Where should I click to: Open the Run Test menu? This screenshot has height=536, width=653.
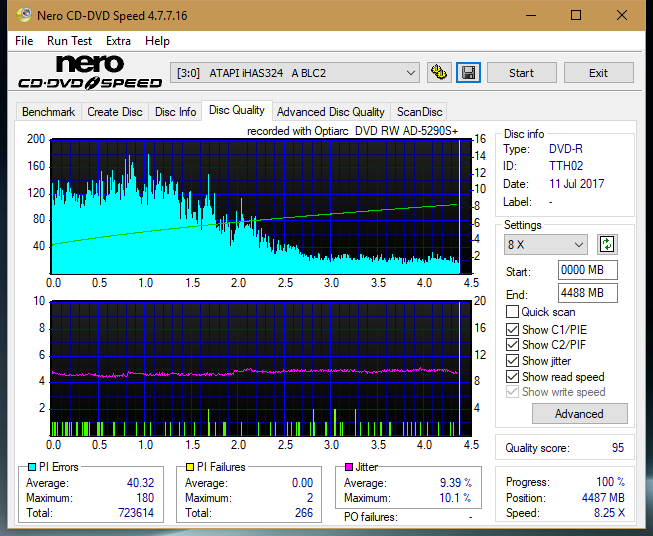pos(69,41)
